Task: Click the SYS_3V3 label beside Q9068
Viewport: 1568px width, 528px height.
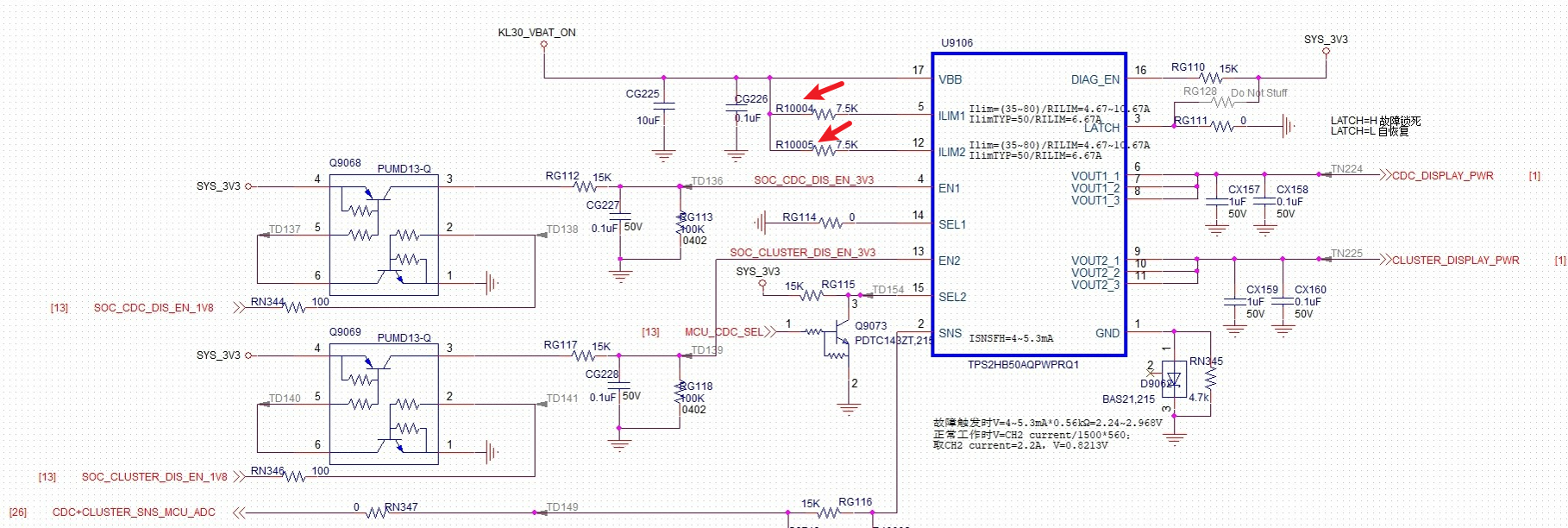Action: [x=218, y=186]
